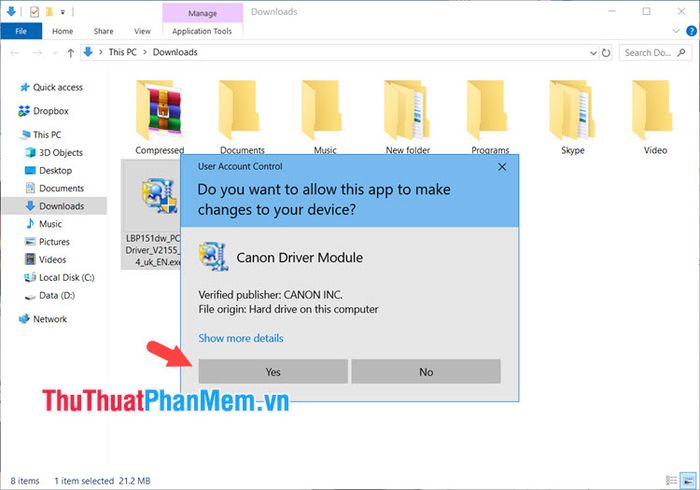Image resolution: width=700 pixels, height=490 pixels.
Task: Expand the address bar history dropdown
Action: click(593, 53)
